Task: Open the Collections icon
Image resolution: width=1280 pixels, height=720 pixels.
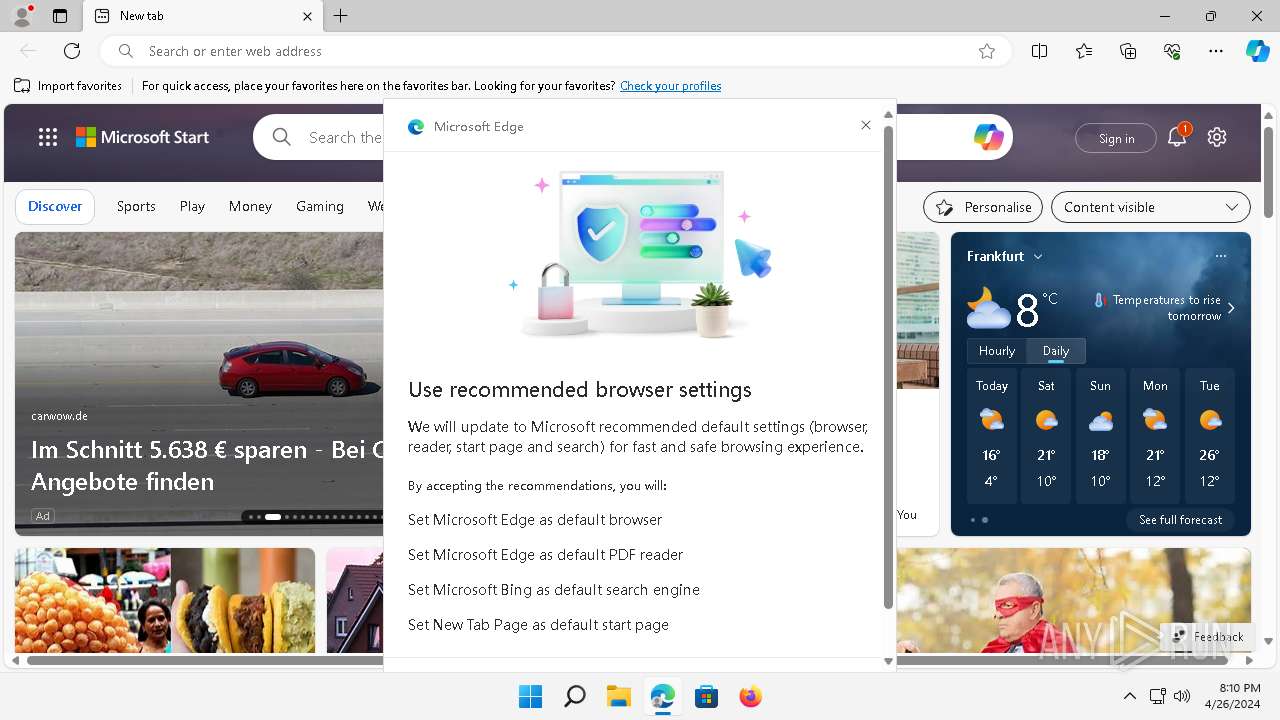Action: point(1128,51)
